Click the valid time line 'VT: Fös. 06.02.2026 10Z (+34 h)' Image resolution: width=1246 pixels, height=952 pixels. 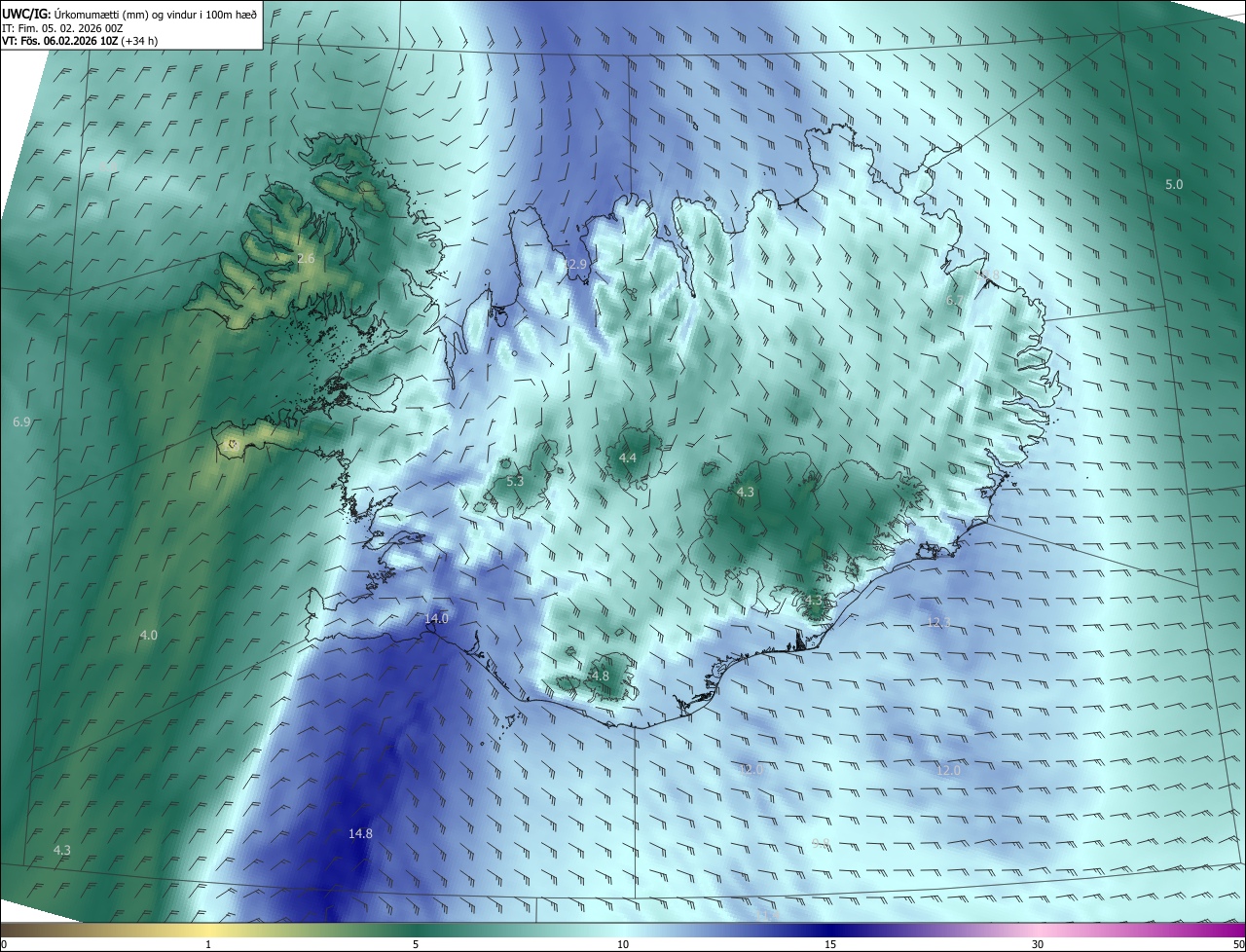pos(80,42)
